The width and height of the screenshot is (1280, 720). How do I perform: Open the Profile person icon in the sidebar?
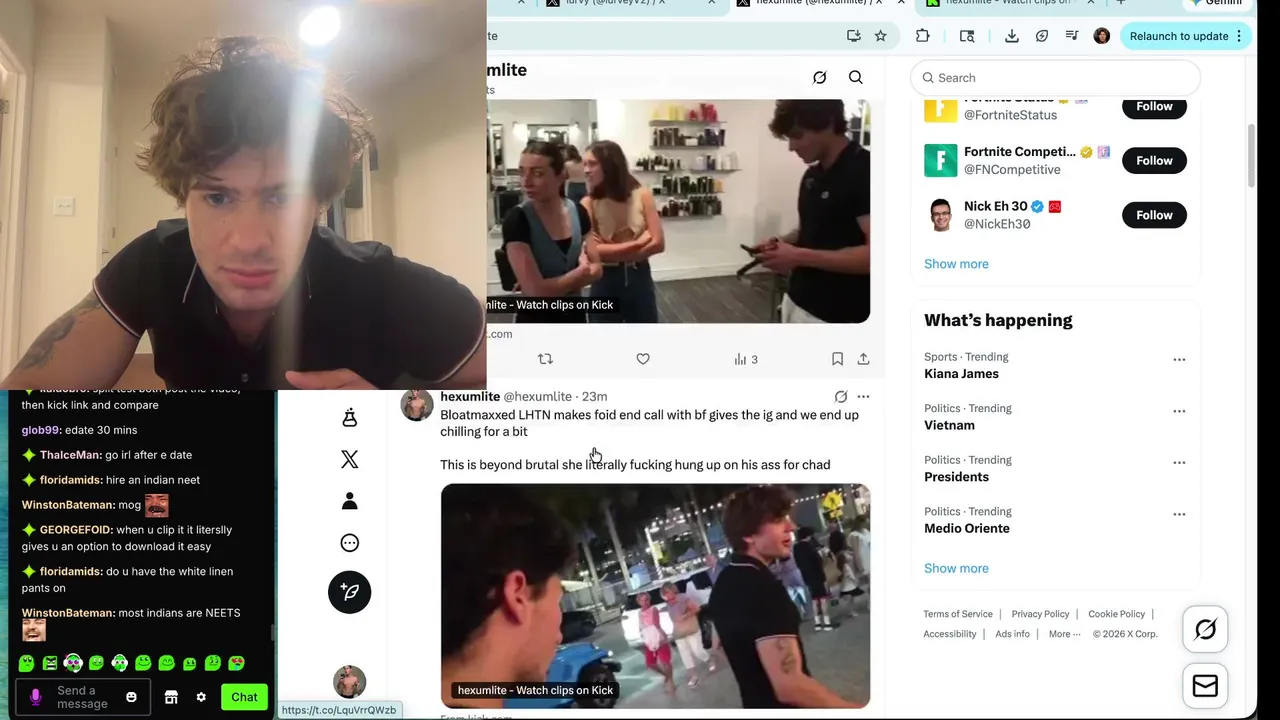point(349,501)
